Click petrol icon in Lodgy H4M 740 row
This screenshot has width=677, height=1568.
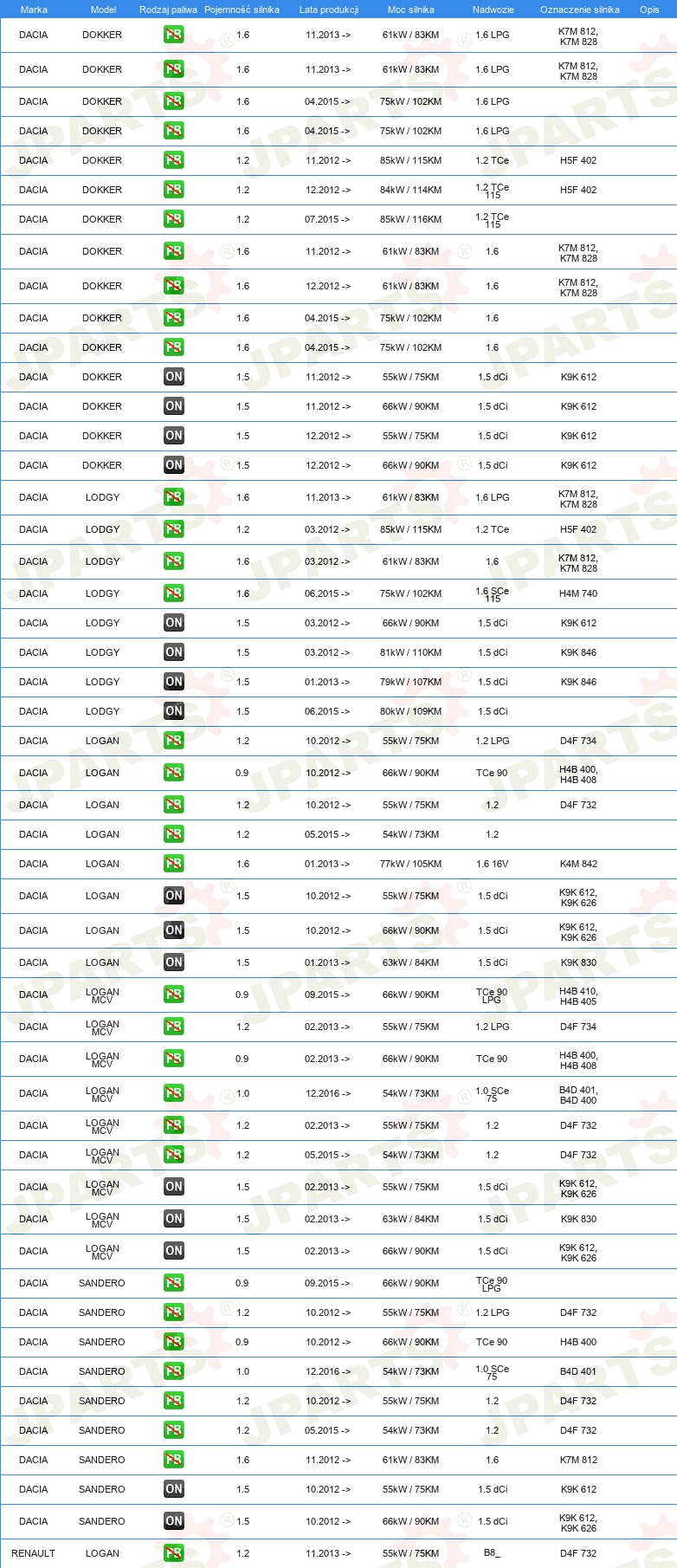tap(174, 593)
